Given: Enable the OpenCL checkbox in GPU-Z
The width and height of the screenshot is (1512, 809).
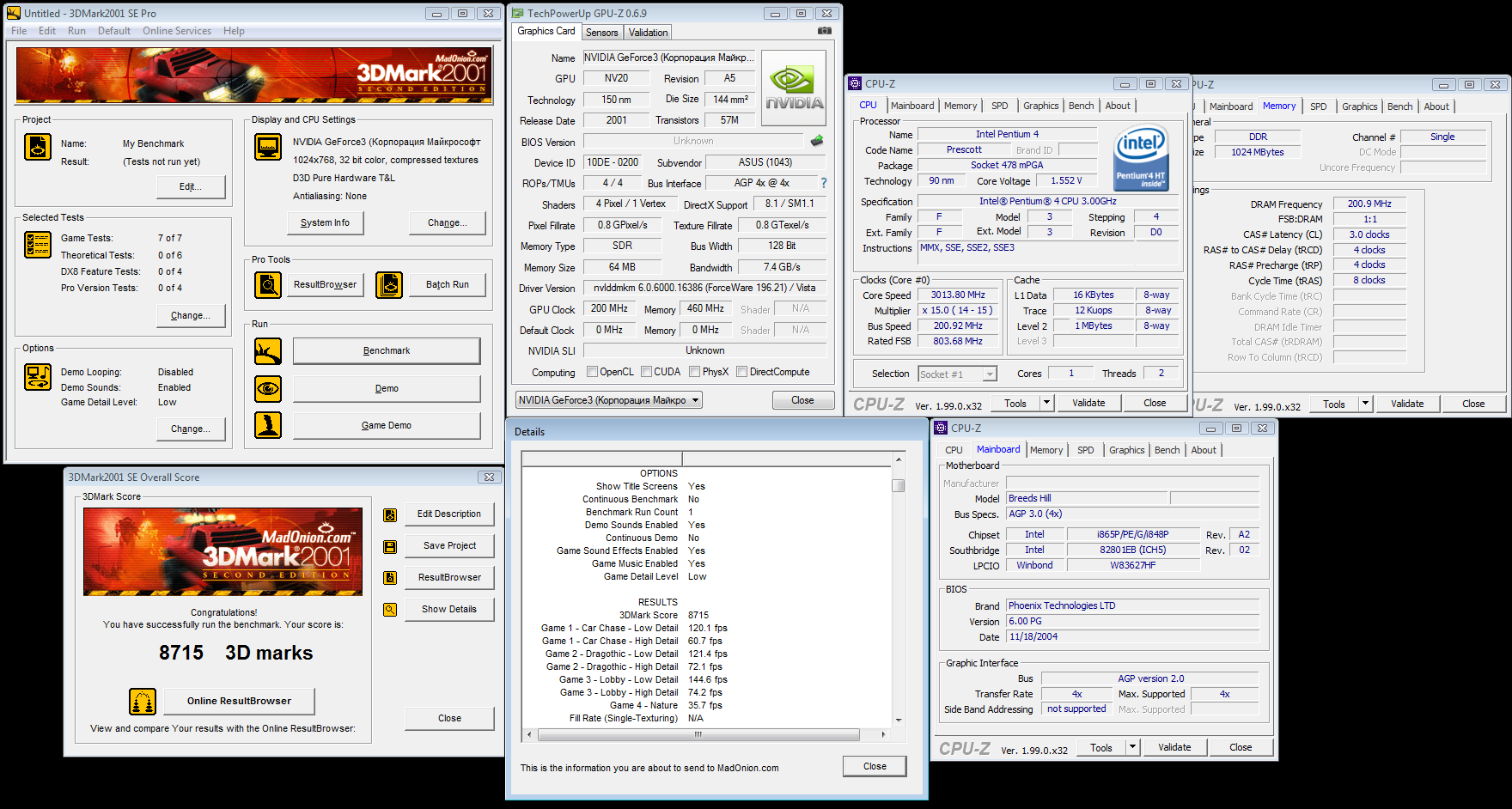Looking at the screenshot, I should 592,372.
